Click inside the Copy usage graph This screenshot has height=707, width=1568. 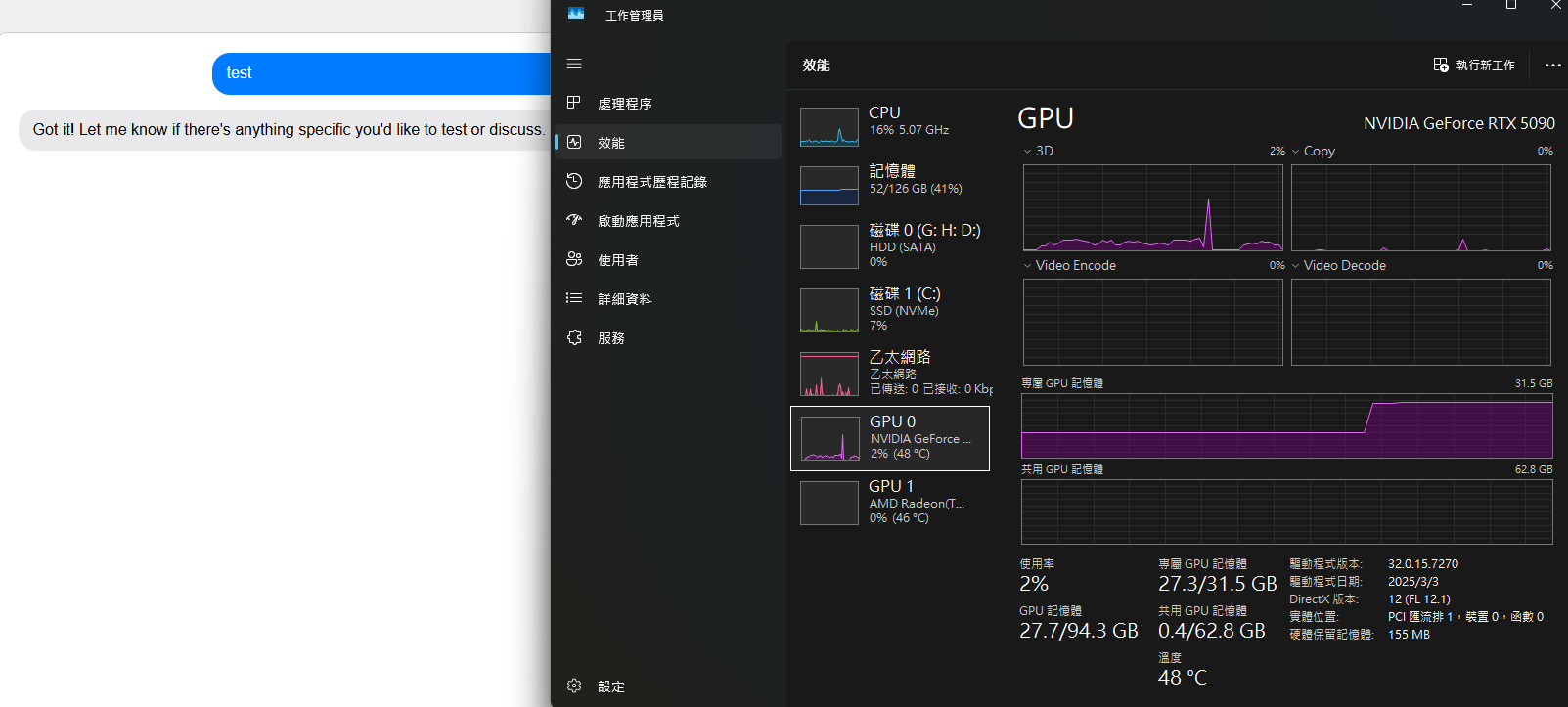pos(1421,208)
